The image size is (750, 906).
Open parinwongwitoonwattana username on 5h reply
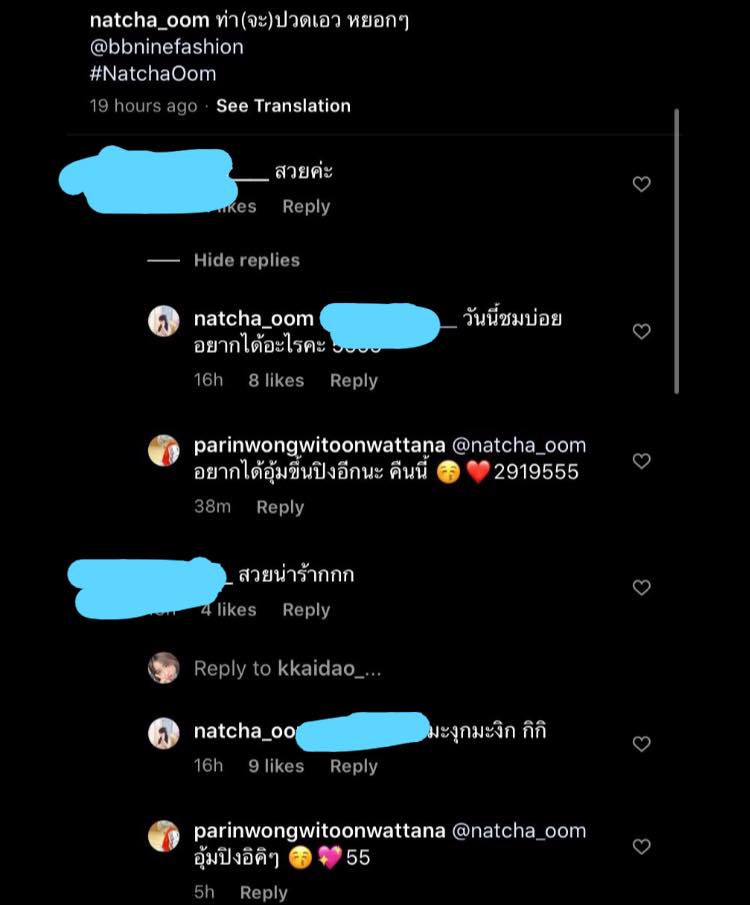pyautogui.click(x=320, y=830)
